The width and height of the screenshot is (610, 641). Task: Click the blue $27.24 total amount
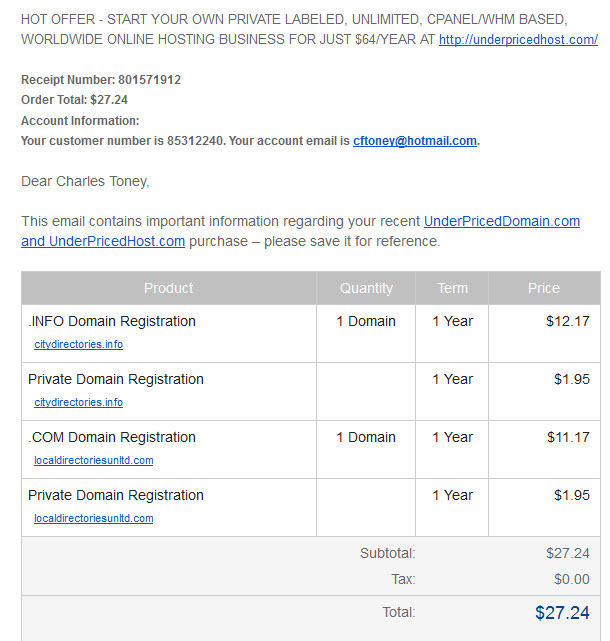click(x=562, y=613)
